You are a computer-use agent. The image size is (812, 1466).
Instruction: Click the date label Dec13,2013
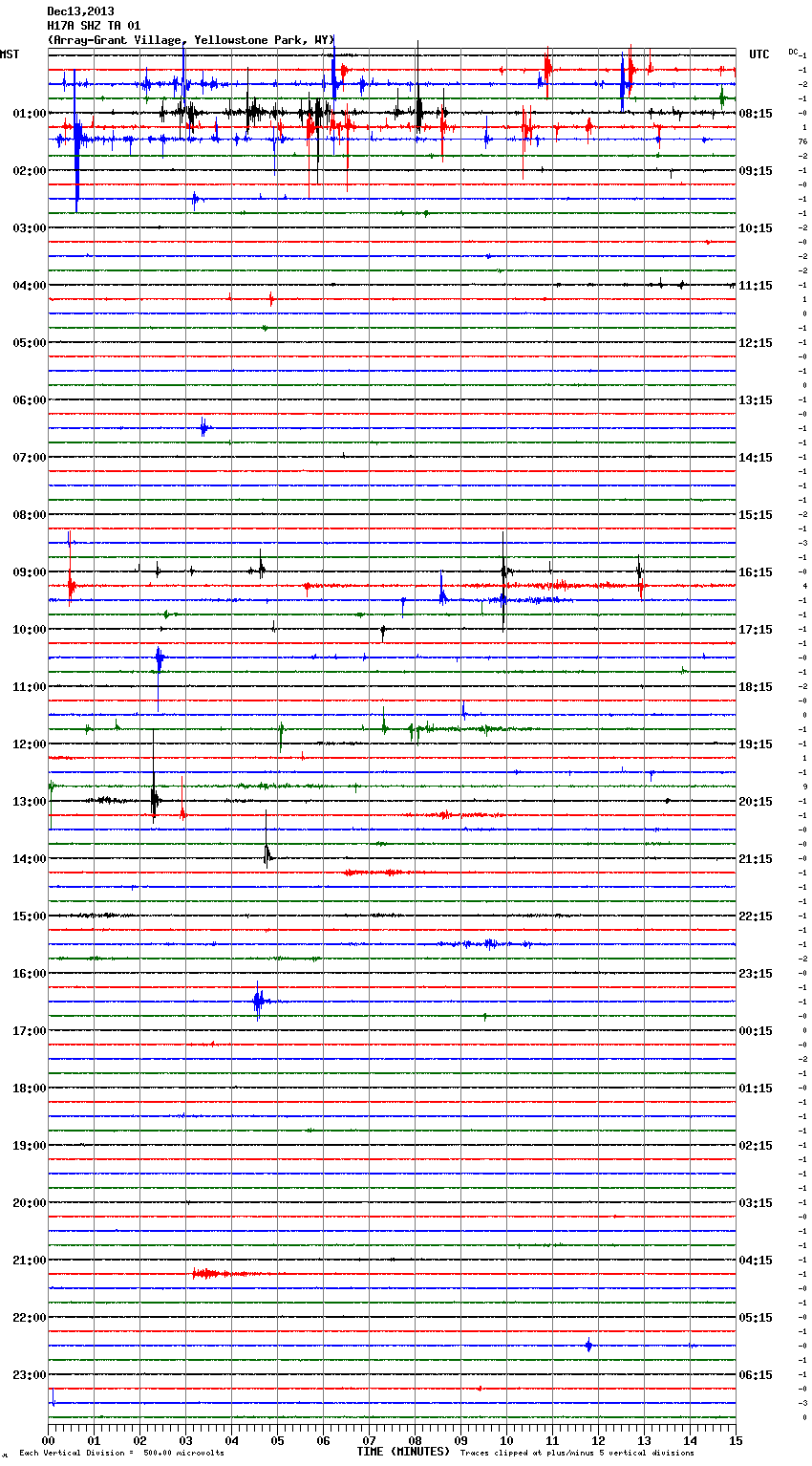coord(80,11)
